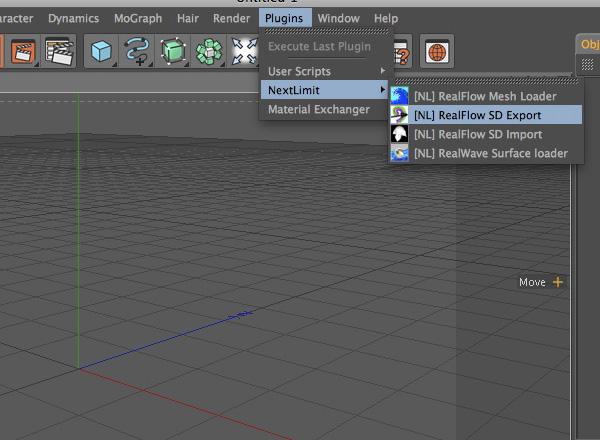Click the Objects panel grip handle icon
This screenshot has width=600, height=440.
(x=587, y=64)
